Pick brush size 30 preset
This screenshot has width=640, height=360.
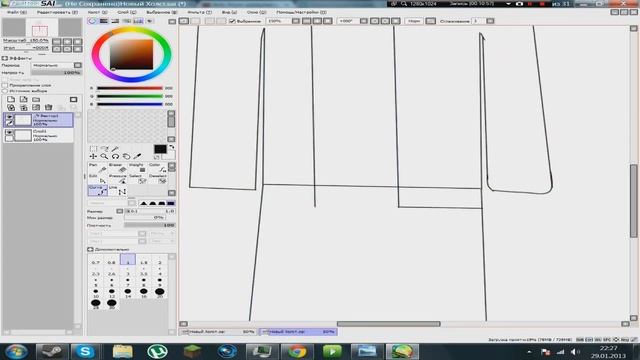tap(111, 304)
